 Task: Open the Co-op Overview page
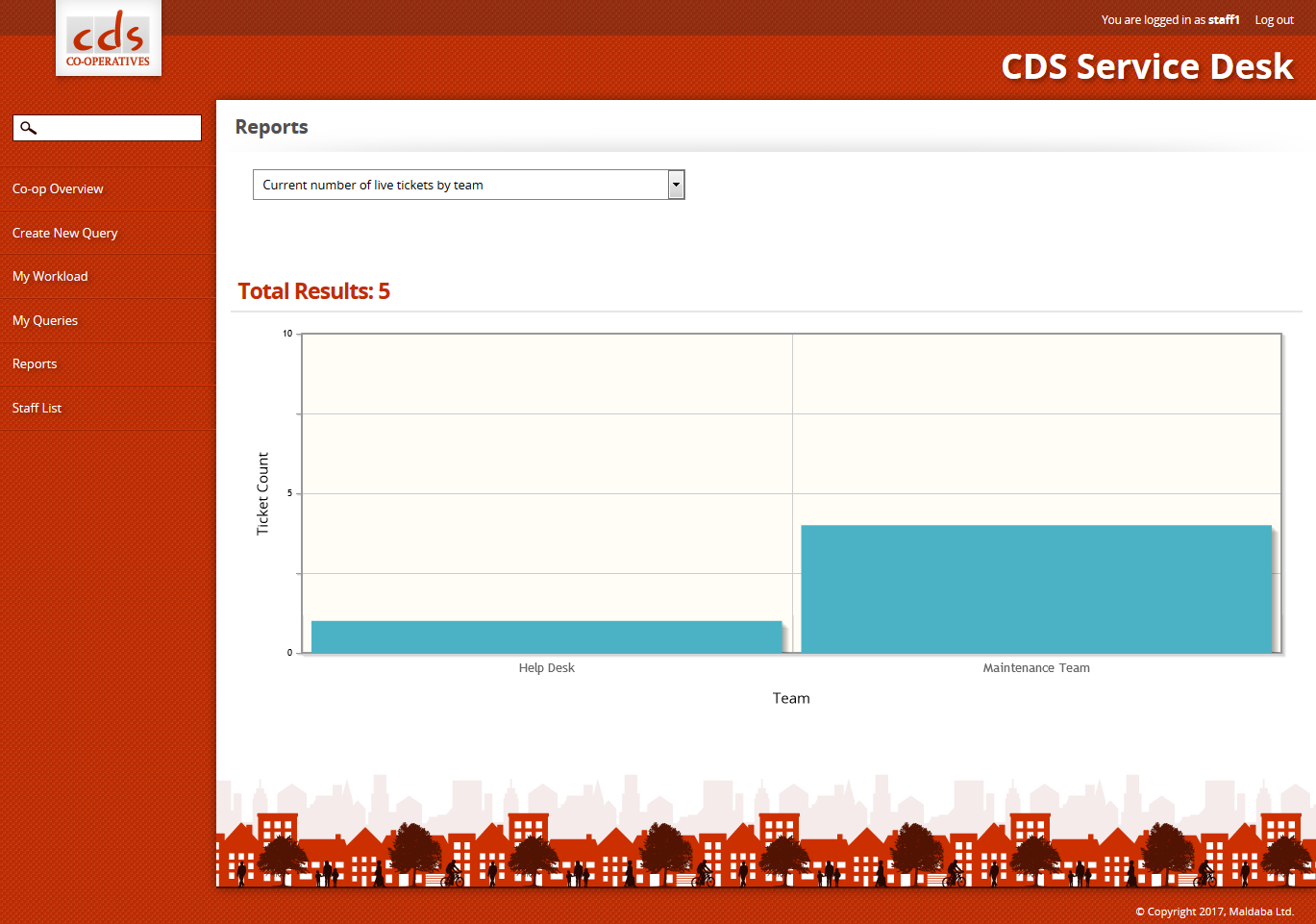tap(58, 189)
